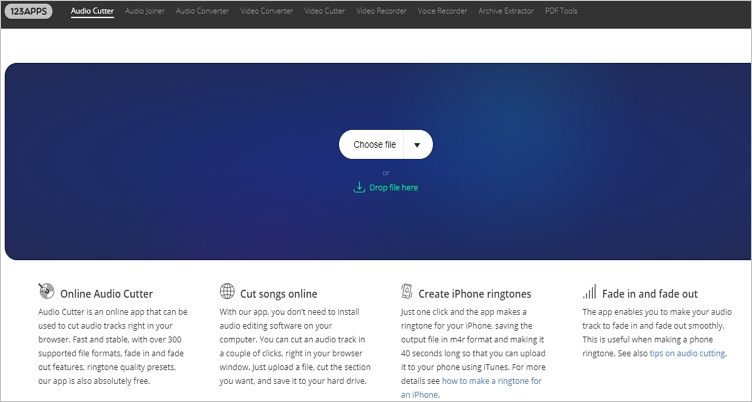Open the Audio Converter tool

[202, 11]
